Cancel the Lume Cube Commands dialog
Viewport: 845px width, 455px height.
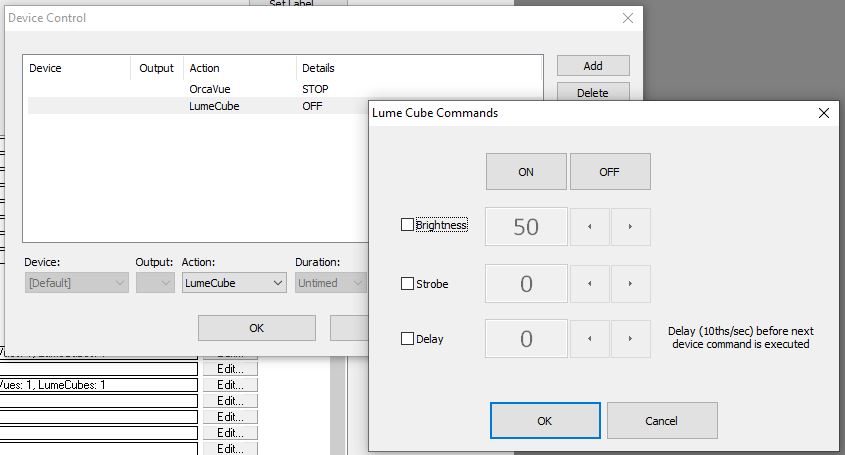(662, 420)
